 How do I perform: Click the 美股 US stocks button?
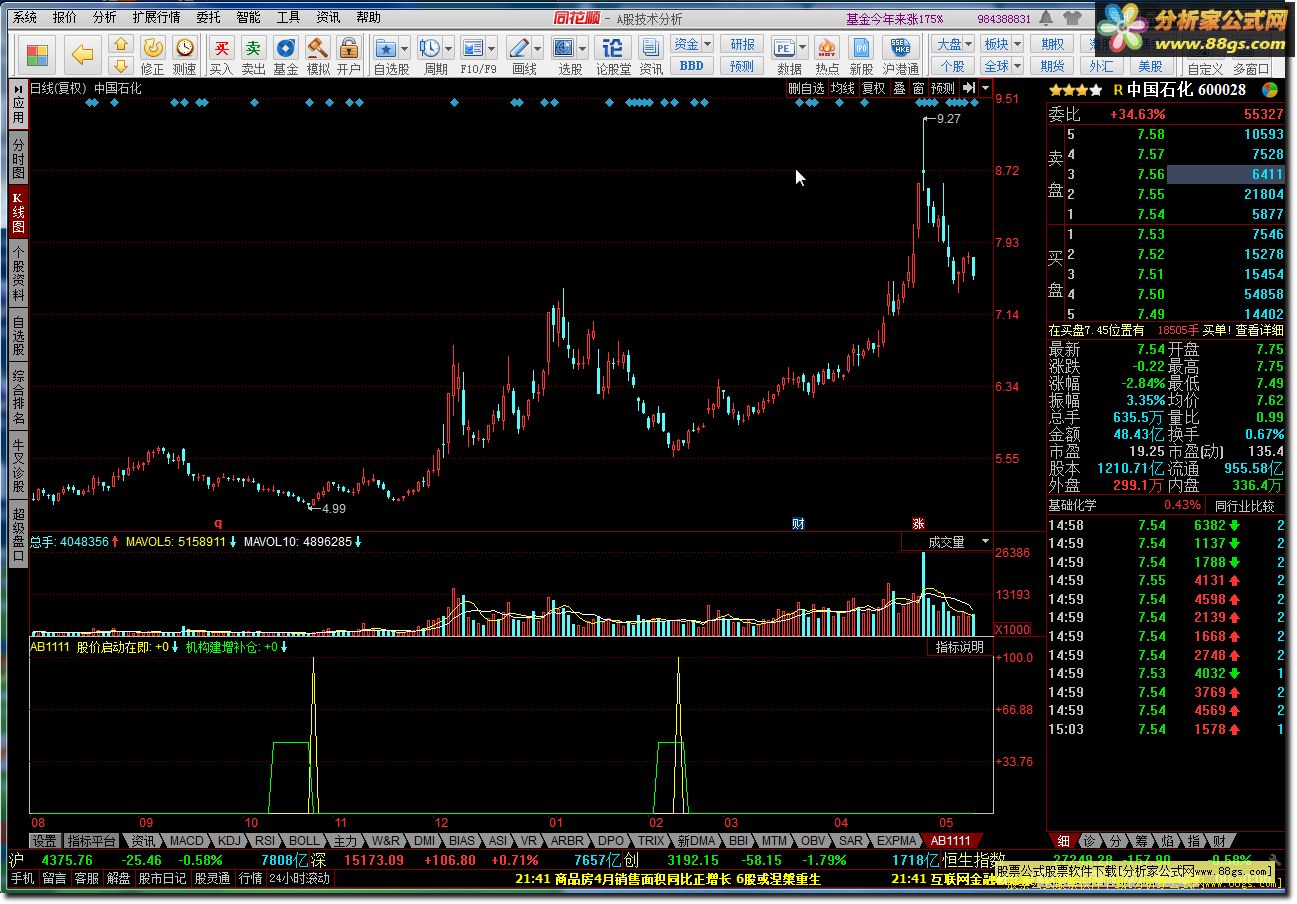1150,66
